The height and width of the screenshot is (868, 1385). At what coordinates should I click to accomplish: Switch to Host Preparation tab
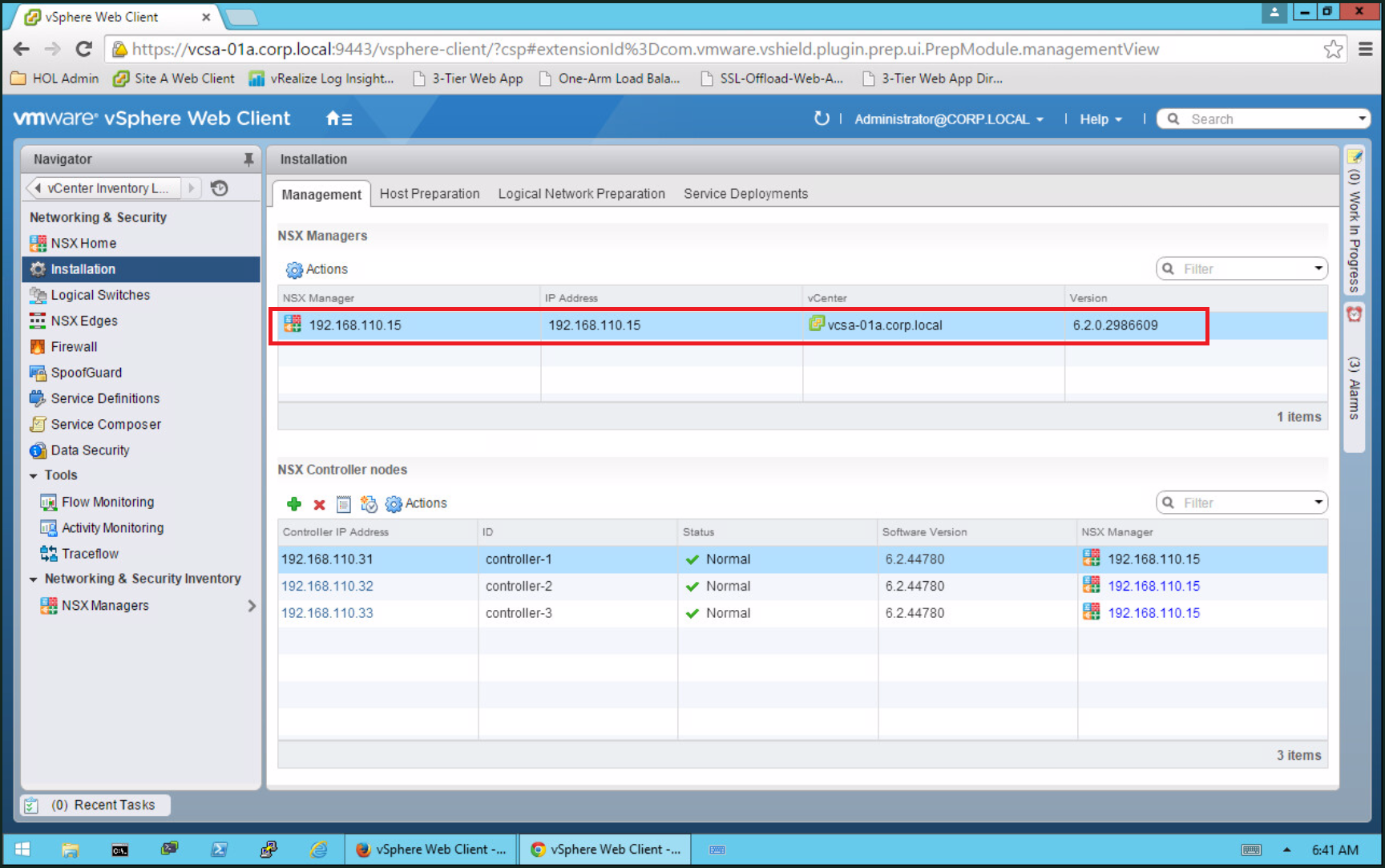430,194
